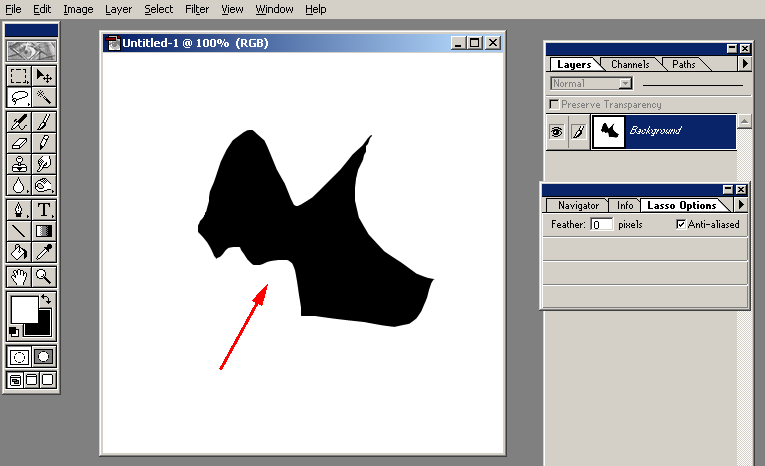Click the layer opacity slider line
This screenshot has width=765, height=466.
693,85
